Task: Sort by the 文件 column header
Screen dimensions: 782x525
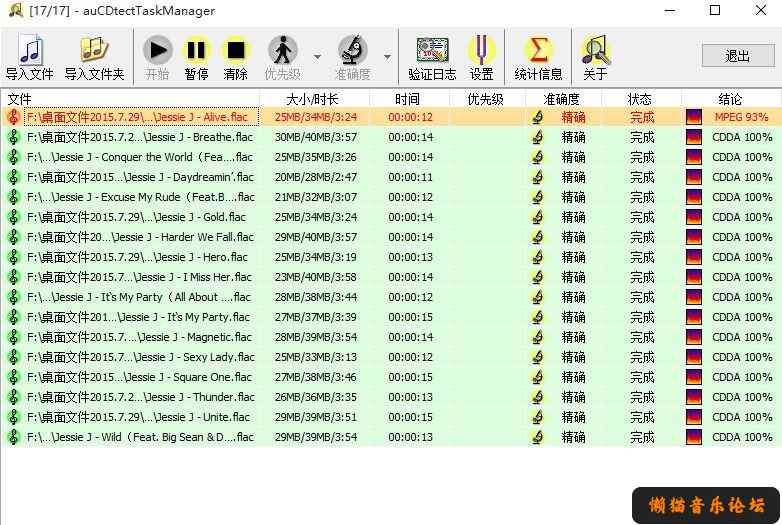Action: pyautogui.click(x=131, y=99)
